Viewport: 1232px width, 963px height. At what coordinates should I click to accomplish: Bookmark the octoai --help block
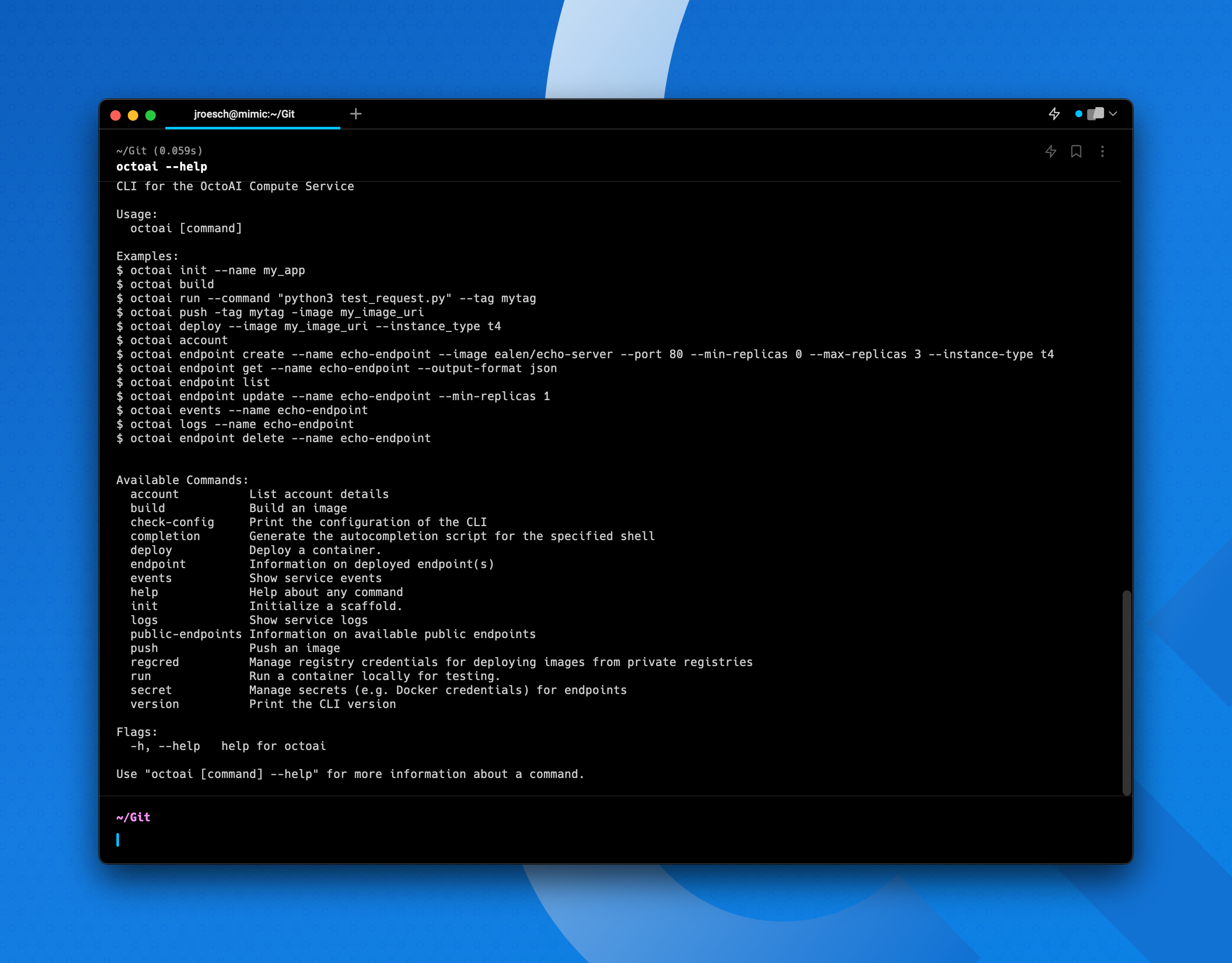click(x=1076, y=151)
